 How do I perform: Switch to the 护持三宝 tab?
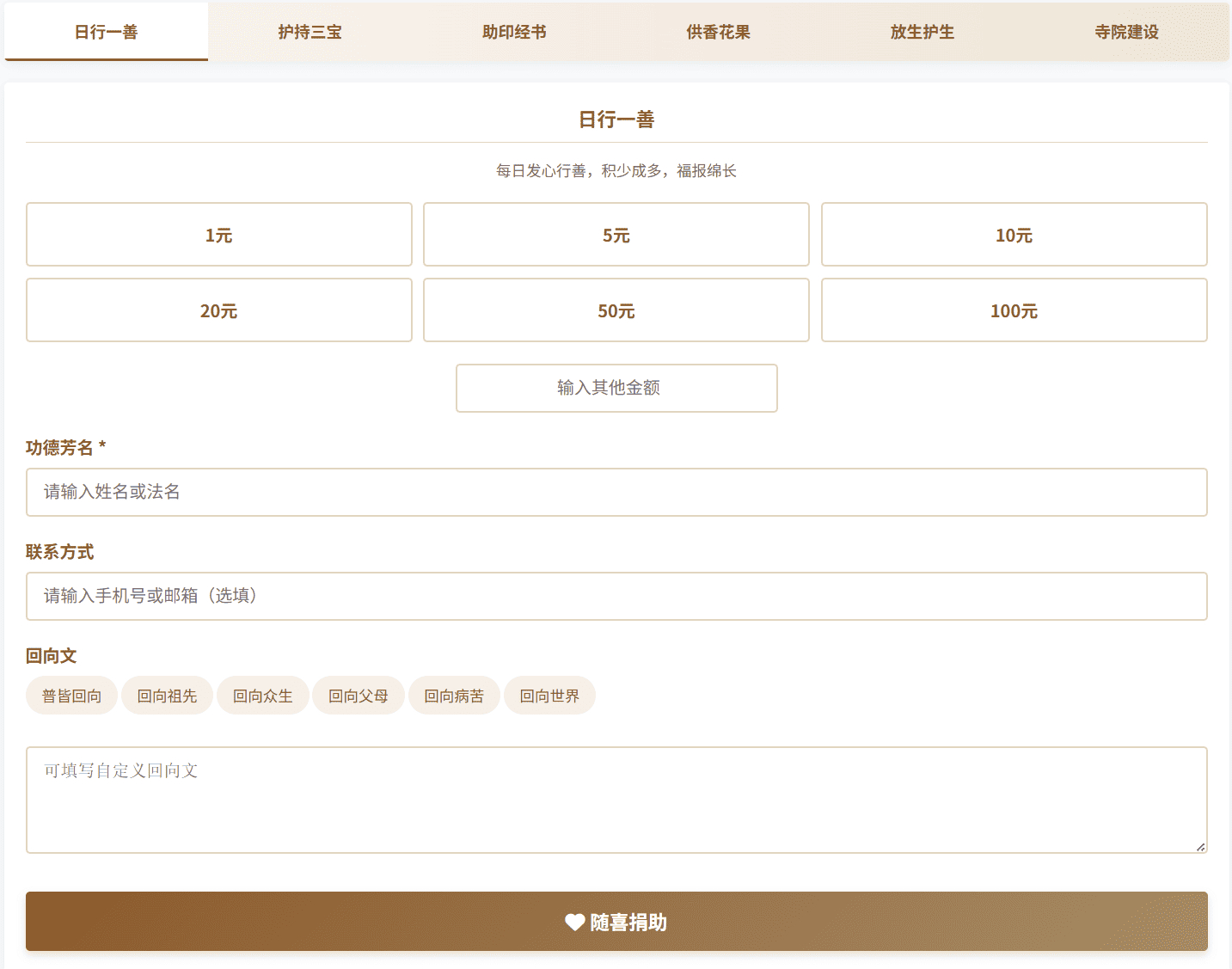click(310, 32)
